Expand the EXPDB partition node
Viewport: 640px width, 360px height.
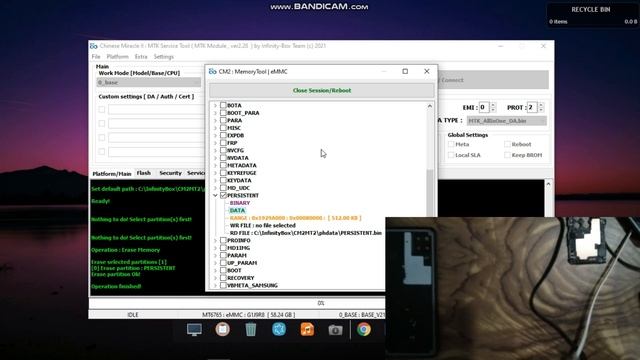(x=215, y=135)
